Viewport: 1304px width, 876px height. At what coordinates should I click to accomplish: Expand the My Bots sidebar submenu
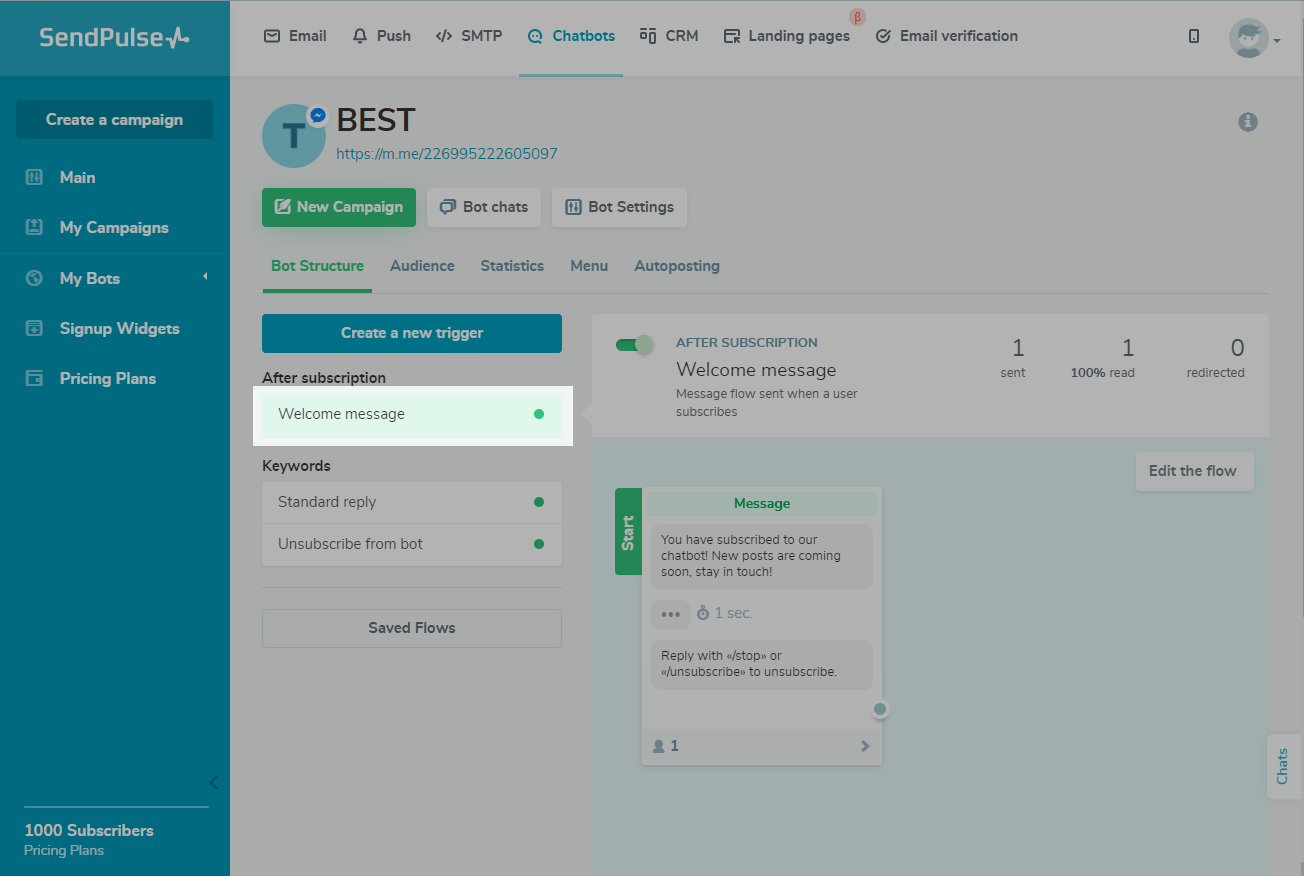205,277
